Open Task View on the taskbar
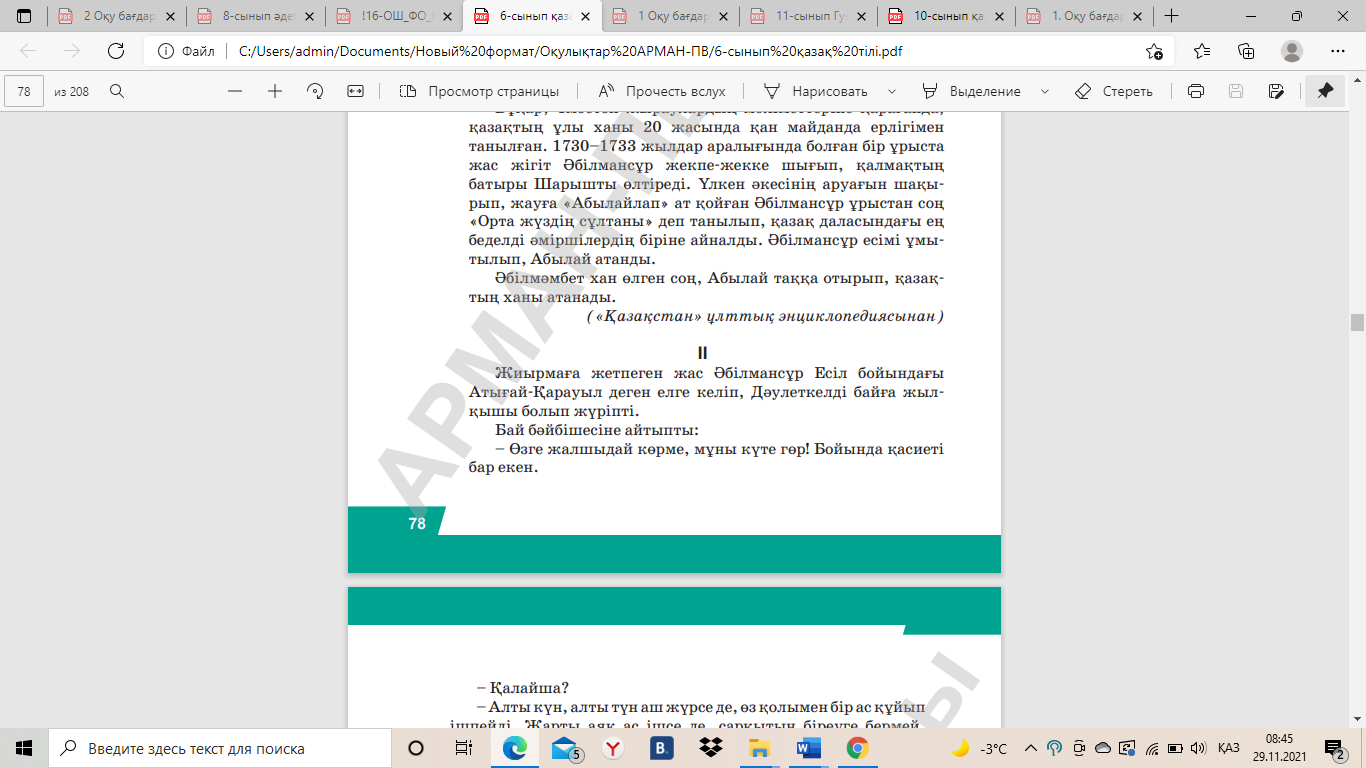Screen dimensions: 1366x768 tap(463, 748)
